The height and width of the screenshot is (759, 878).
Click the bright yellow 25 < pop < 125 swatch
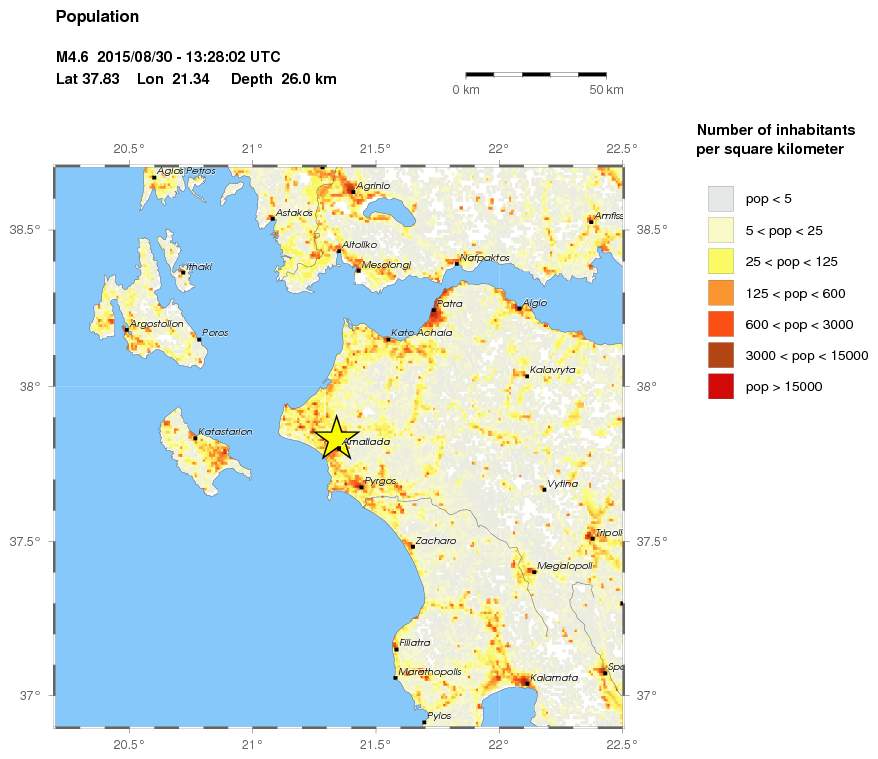point(720,261)
